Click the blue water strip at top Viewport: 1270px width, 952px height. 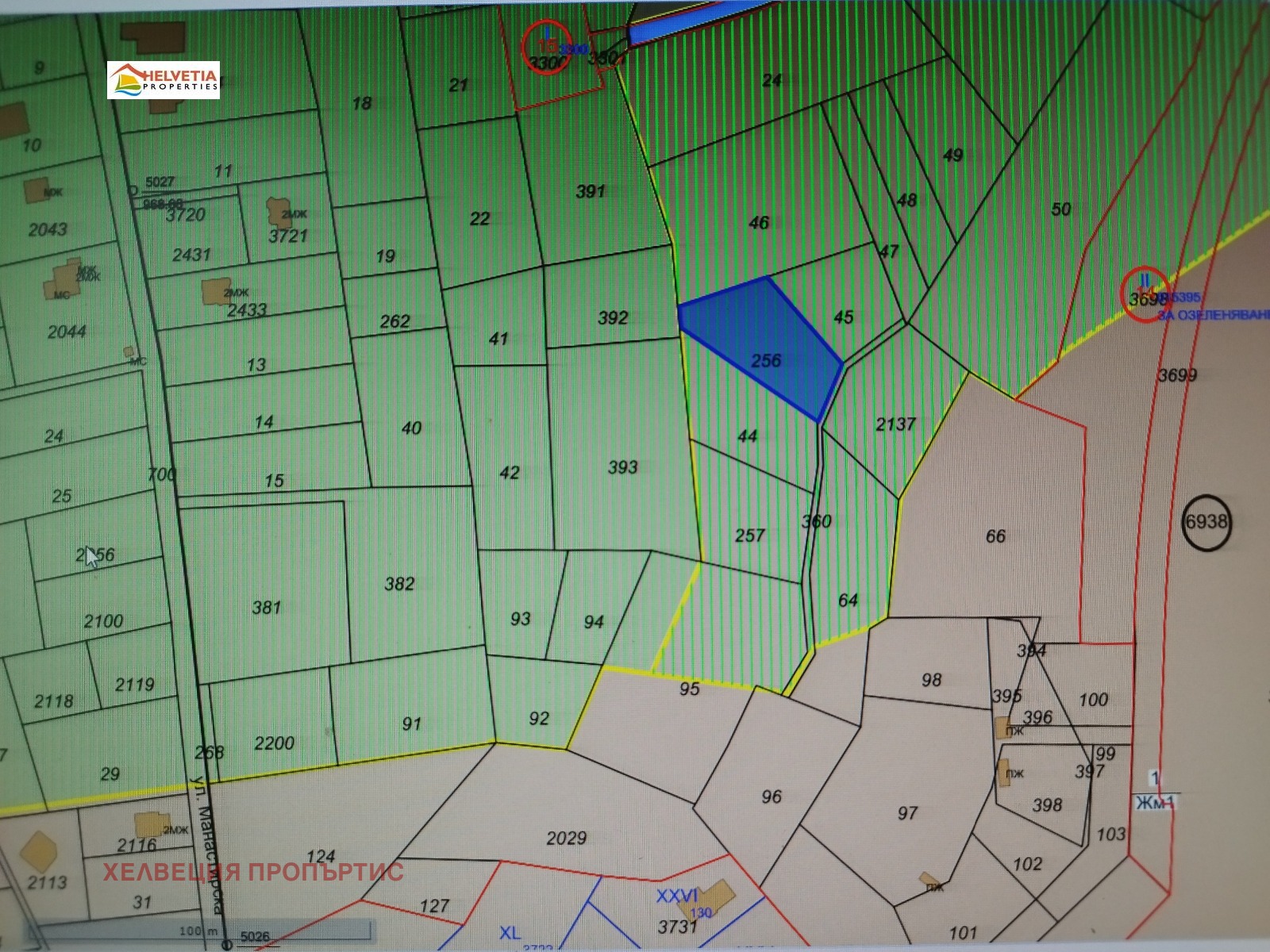(x=698, y=21)
